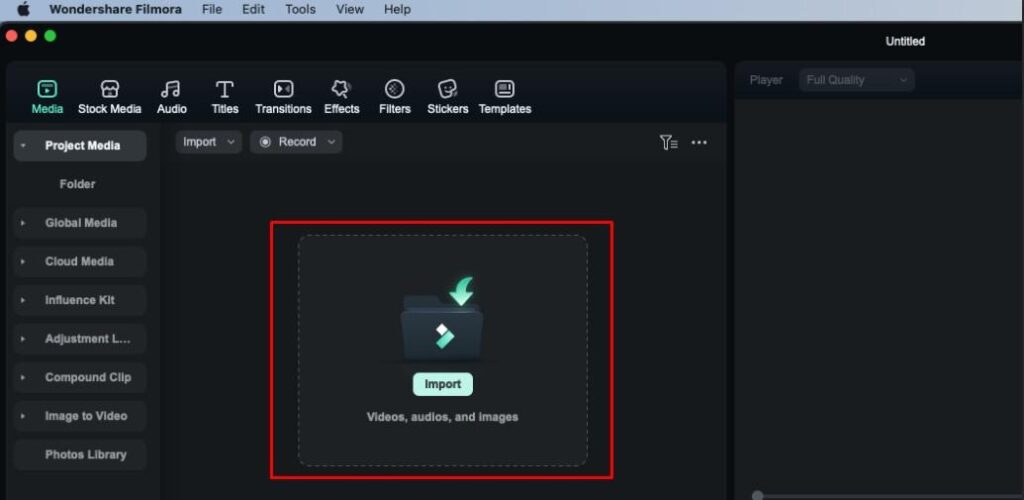Open the Titles text icon
1024x500 pixels.
225,90
